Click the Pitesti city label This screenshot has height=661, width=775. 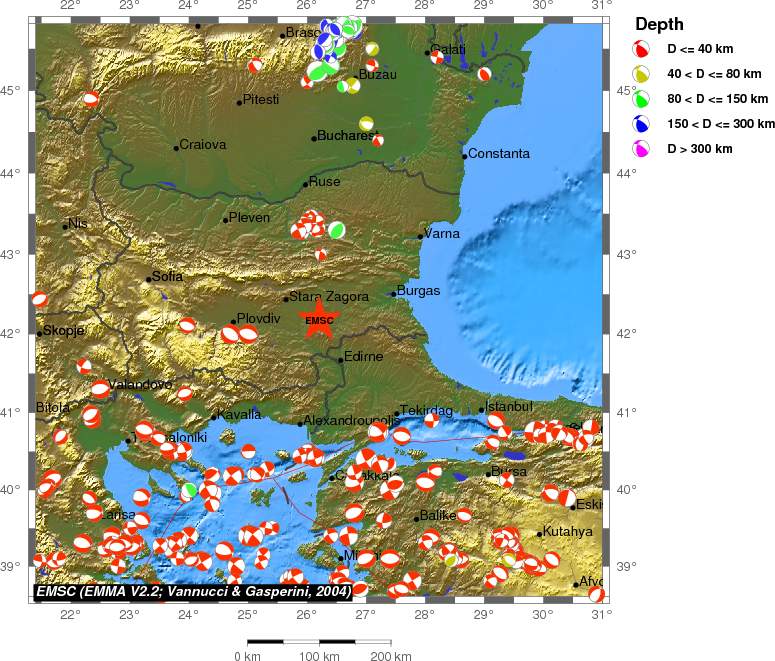pos(260,99)
